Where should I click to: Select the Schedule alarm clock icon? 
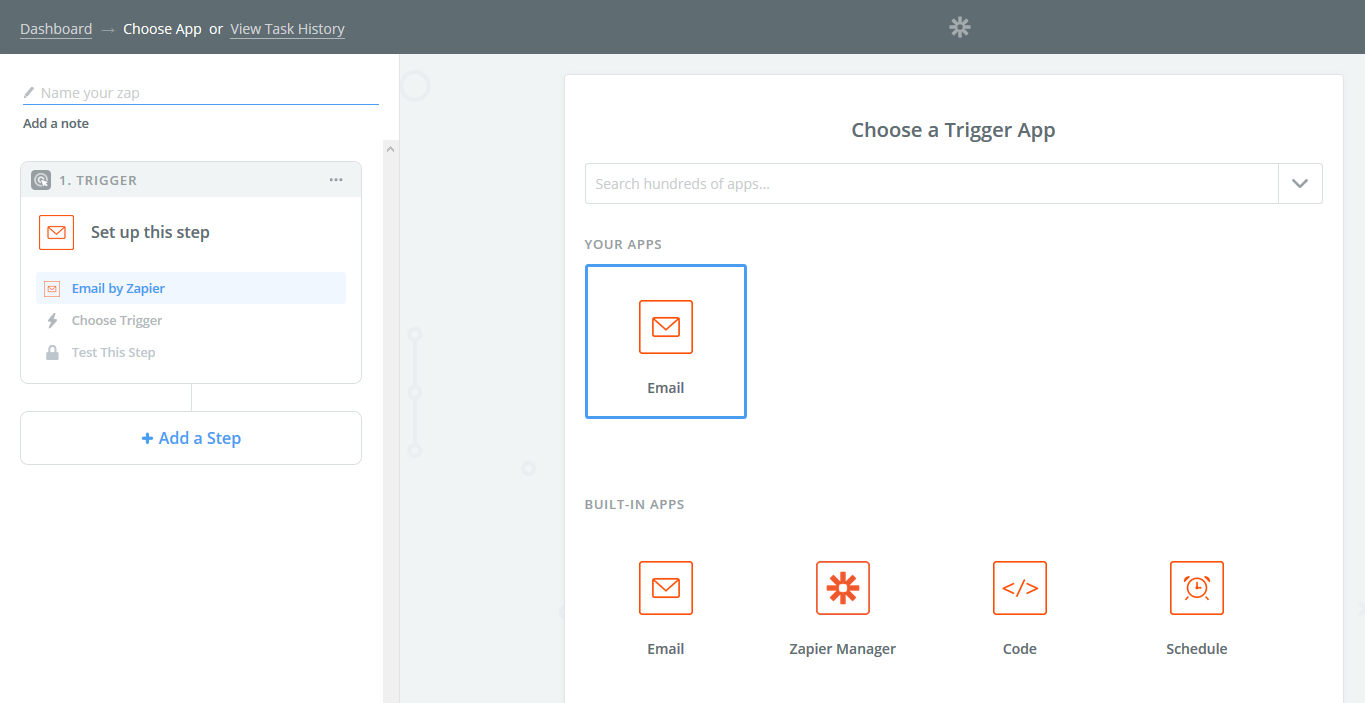pyautogui.click(x=1197, y=588)
